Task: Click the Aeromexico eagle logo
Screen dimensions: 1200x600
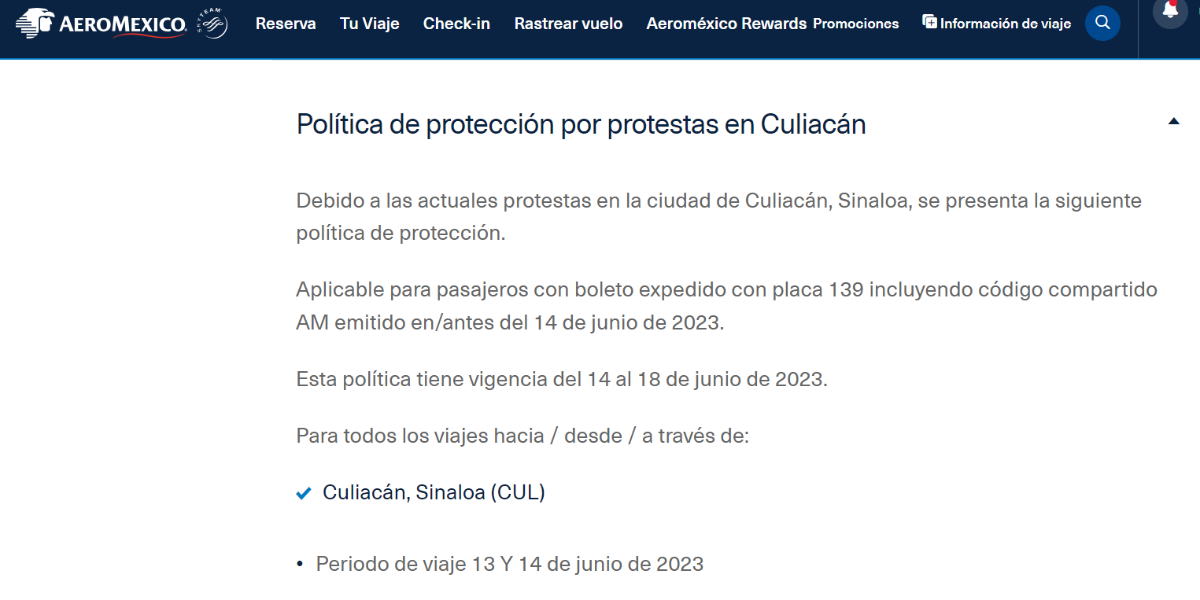Action: (x=35, y=22)
